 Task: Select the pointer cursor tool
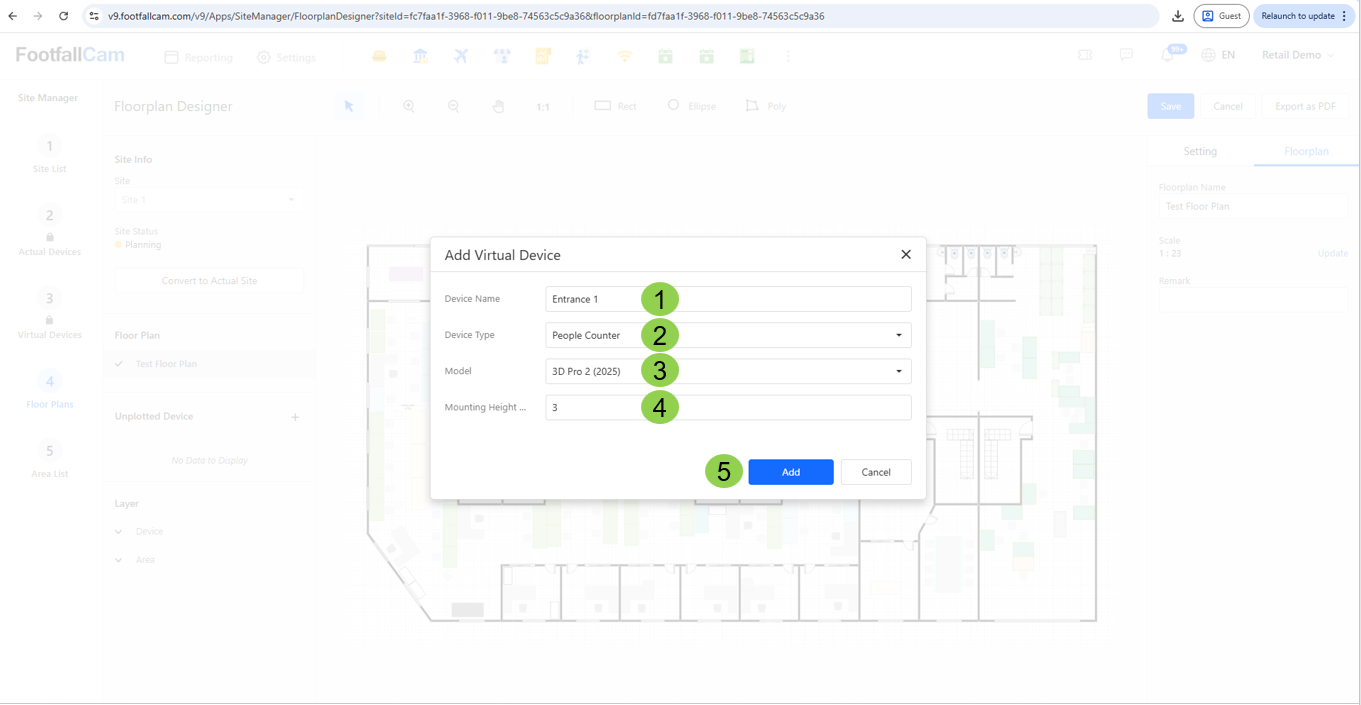[x=349, y=106]
